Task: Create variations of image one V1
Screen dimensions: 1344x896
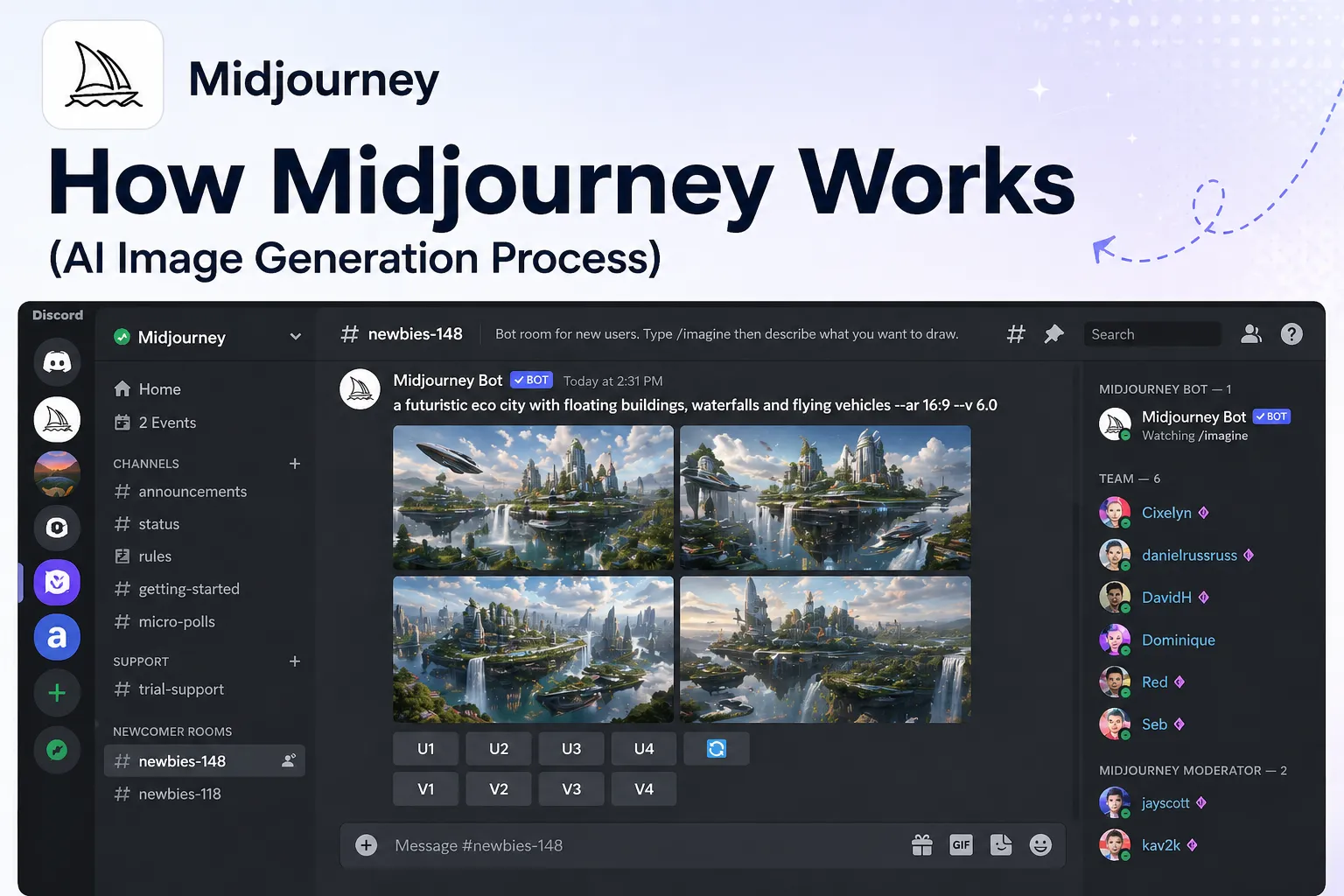Action: point(426,788)
